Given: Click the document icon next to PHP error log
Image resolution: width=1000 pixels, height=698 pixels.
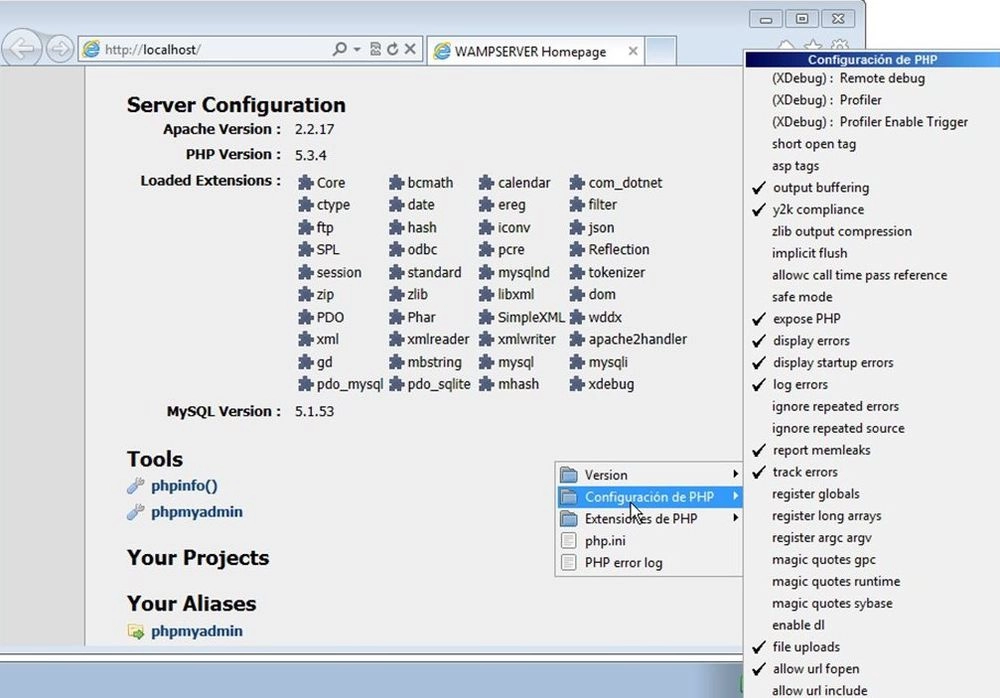Looking at the screenshot, I should (x=568, y=563).
